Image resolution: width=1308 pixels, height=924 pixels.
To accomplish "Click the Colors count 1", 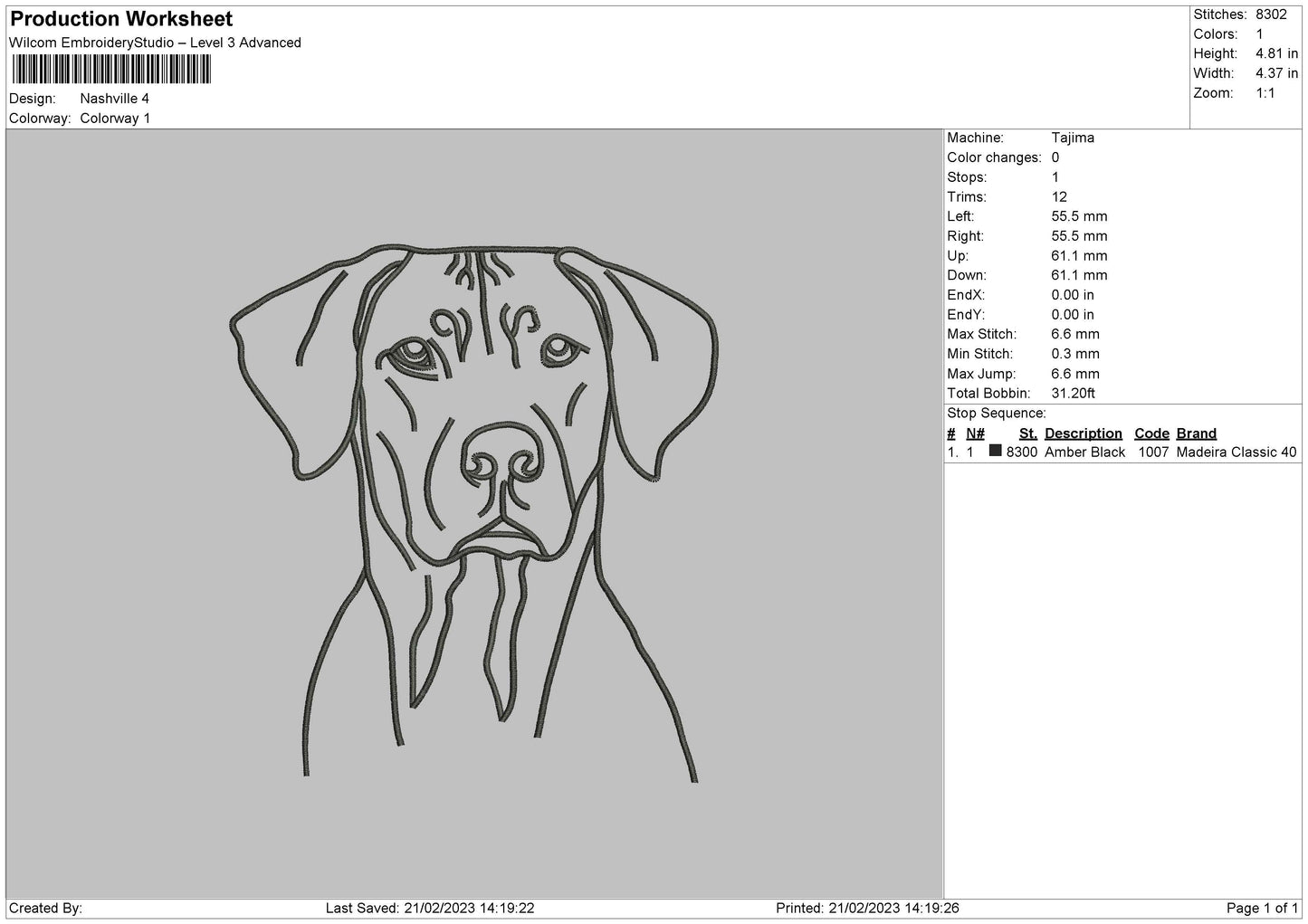I will coord(1260,34).
